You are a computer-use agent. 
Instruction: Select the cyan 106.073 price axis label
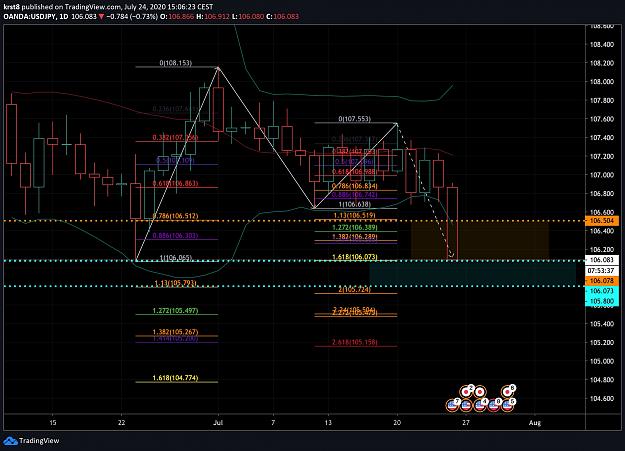pos(601,291)
